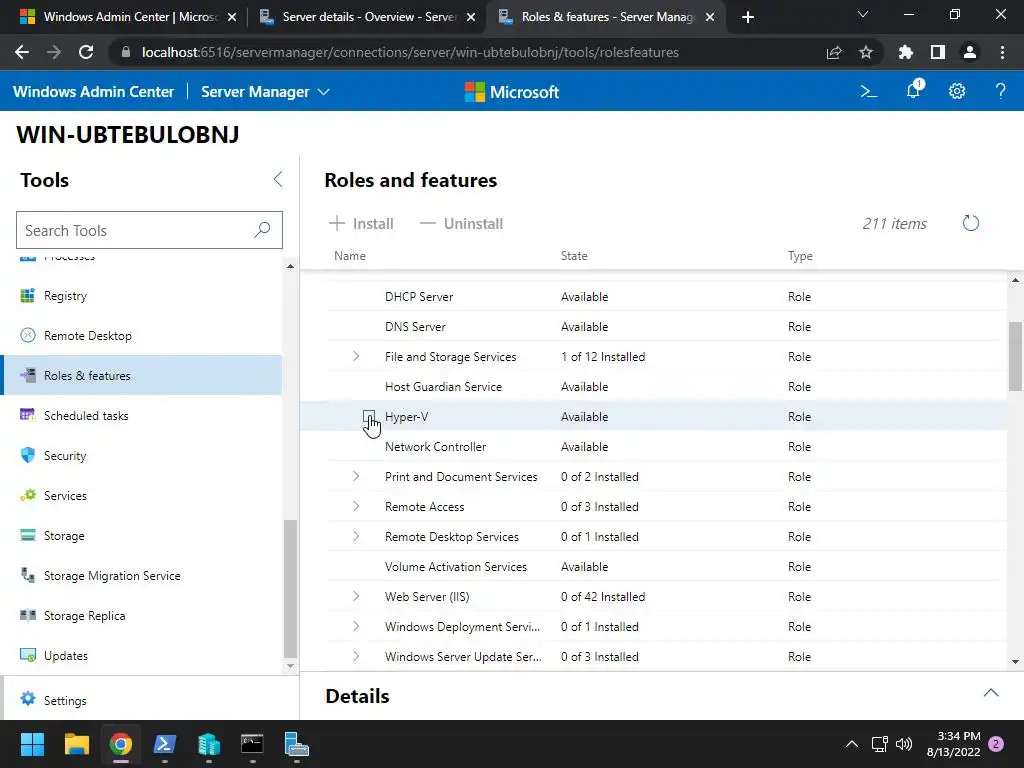Launch PowerShell from the taskbar
This screenshot has width=1024, height=768.
(165, 744)
